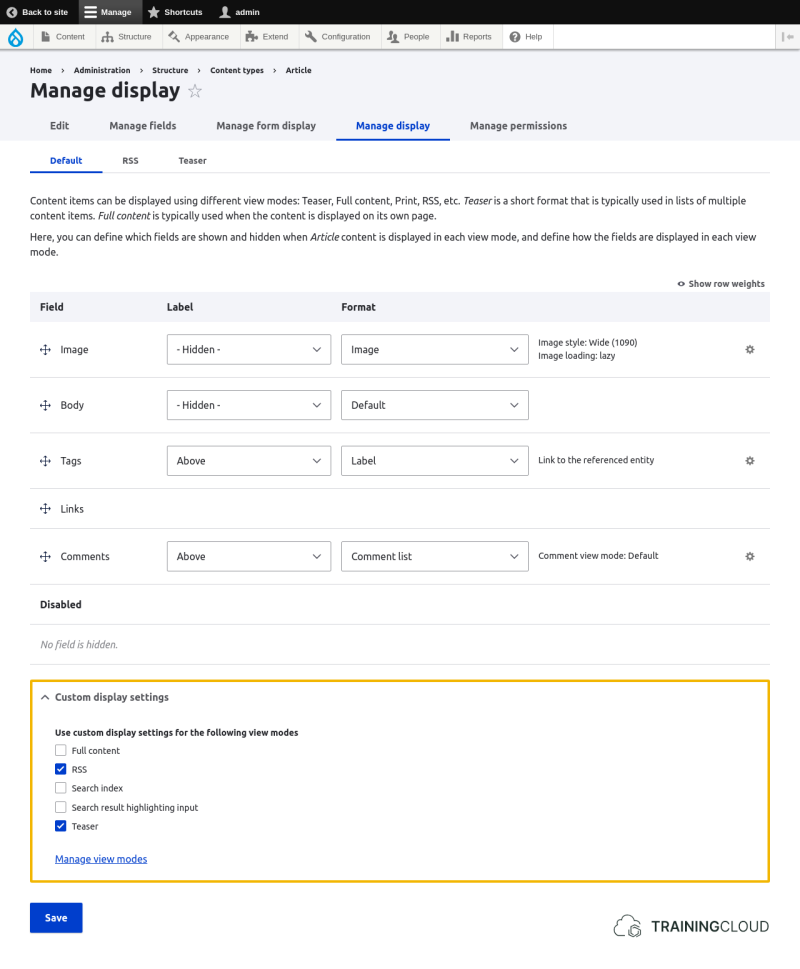Uncheck the RSS view mode checkbox

(61, 769)
